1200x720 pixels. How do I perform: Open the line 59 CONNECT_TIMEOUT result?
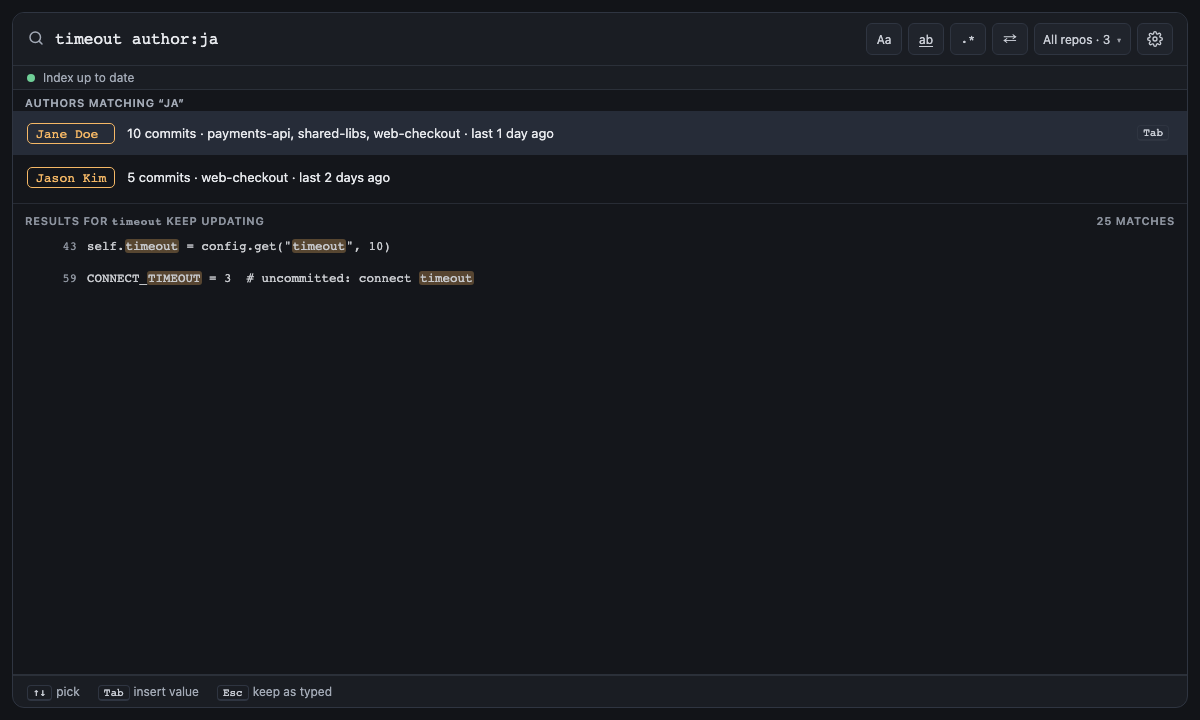(600, 278)
